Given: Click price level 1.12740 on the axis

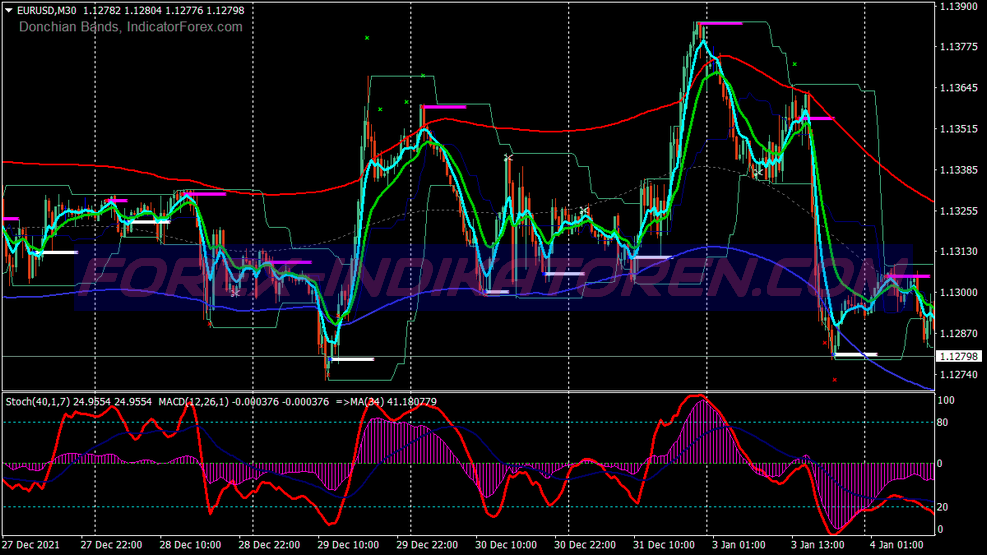Looking at the screenshot, I should click(958, 374).
